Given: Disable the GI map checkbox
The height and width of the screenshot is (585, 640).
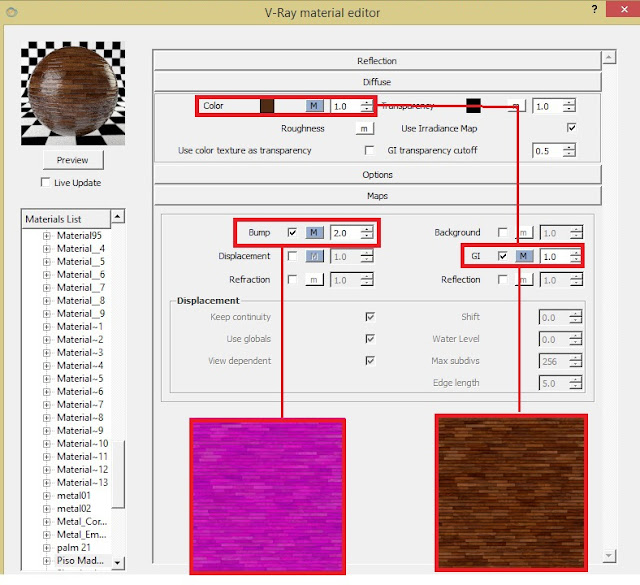Looking at the screenshot, I should coord(503,256).
